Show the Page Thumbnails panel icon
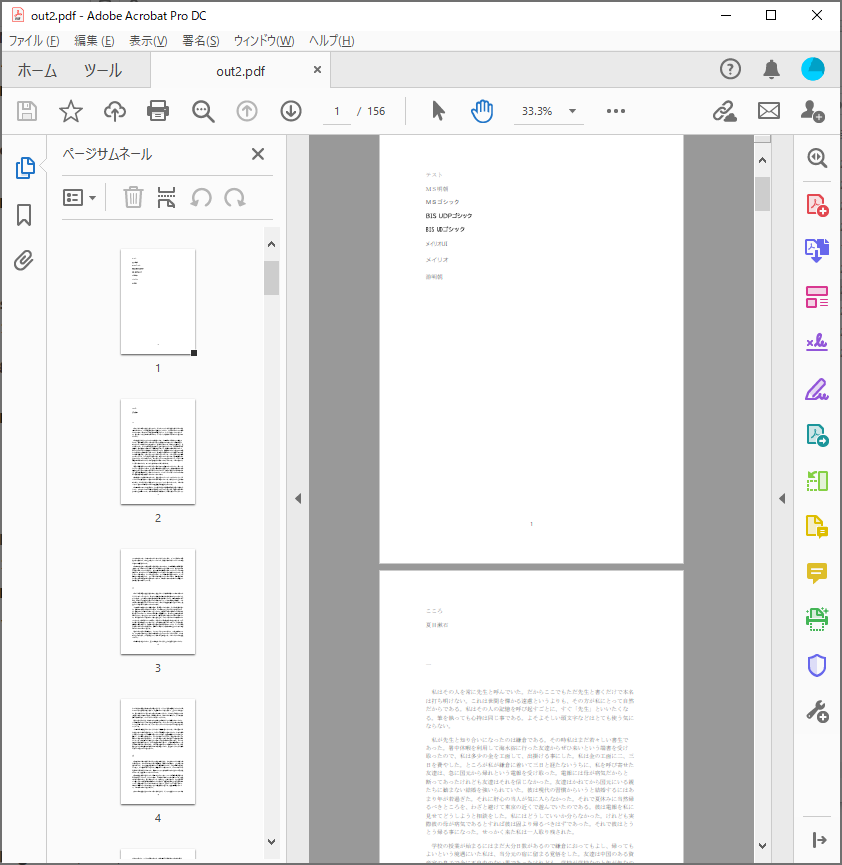Screen dimensions: 842x865 (25, 168)
